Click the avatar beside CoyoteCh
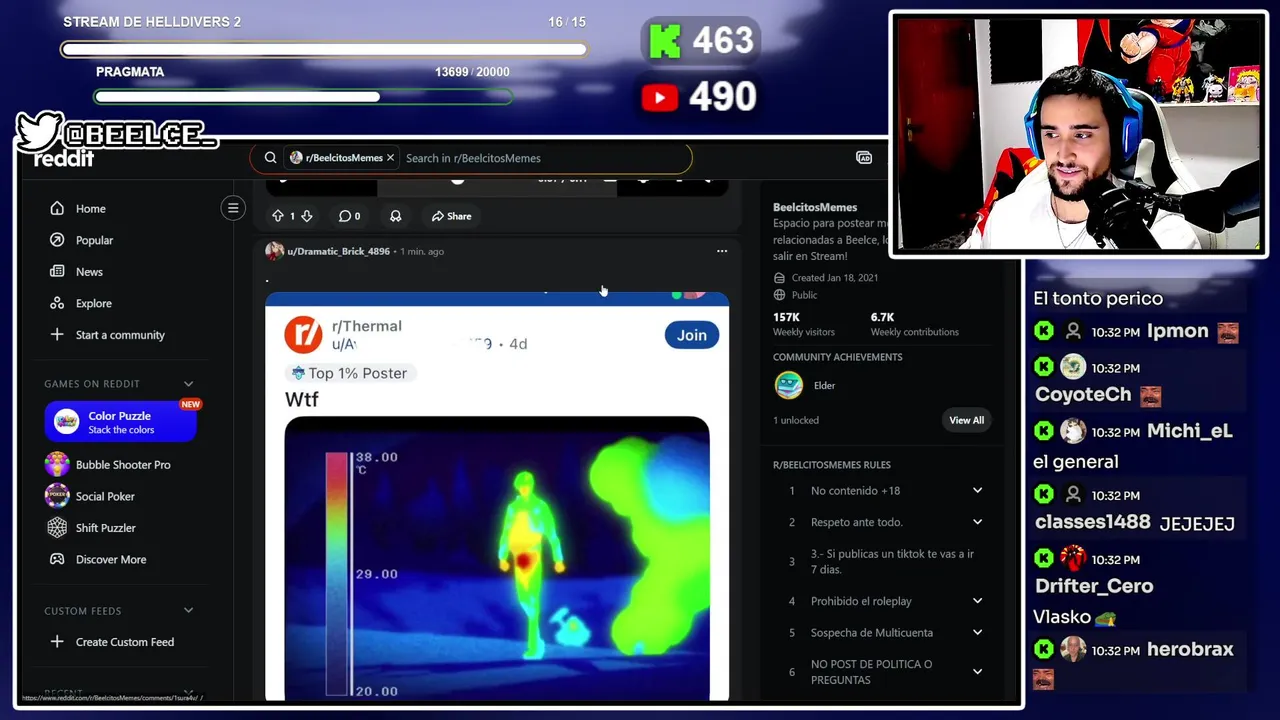 1073,367
